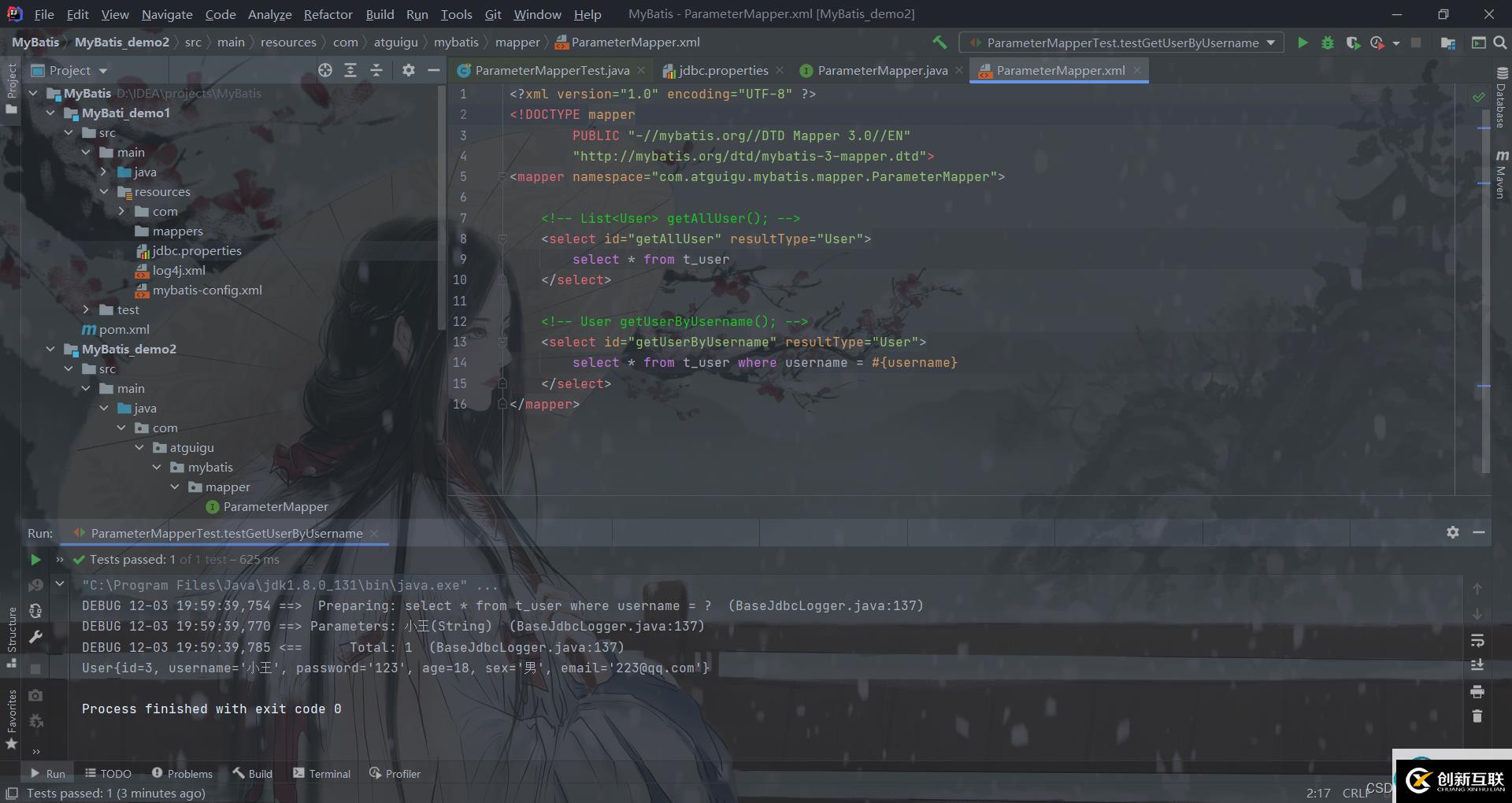Collapse the MyBati_demo1 module
1512x803 pixels.
tap(50, 113)
